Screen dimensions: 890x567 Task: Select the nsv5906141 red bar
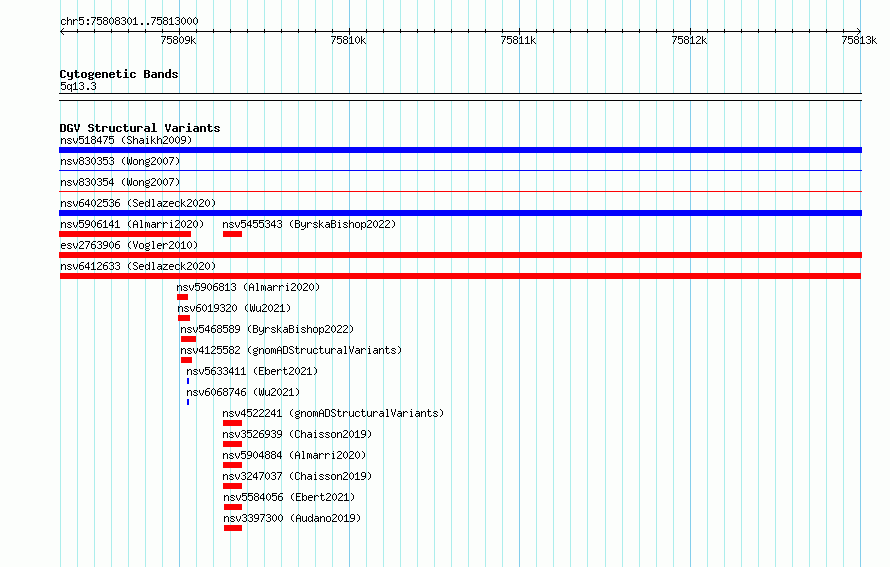coord(125,234)
